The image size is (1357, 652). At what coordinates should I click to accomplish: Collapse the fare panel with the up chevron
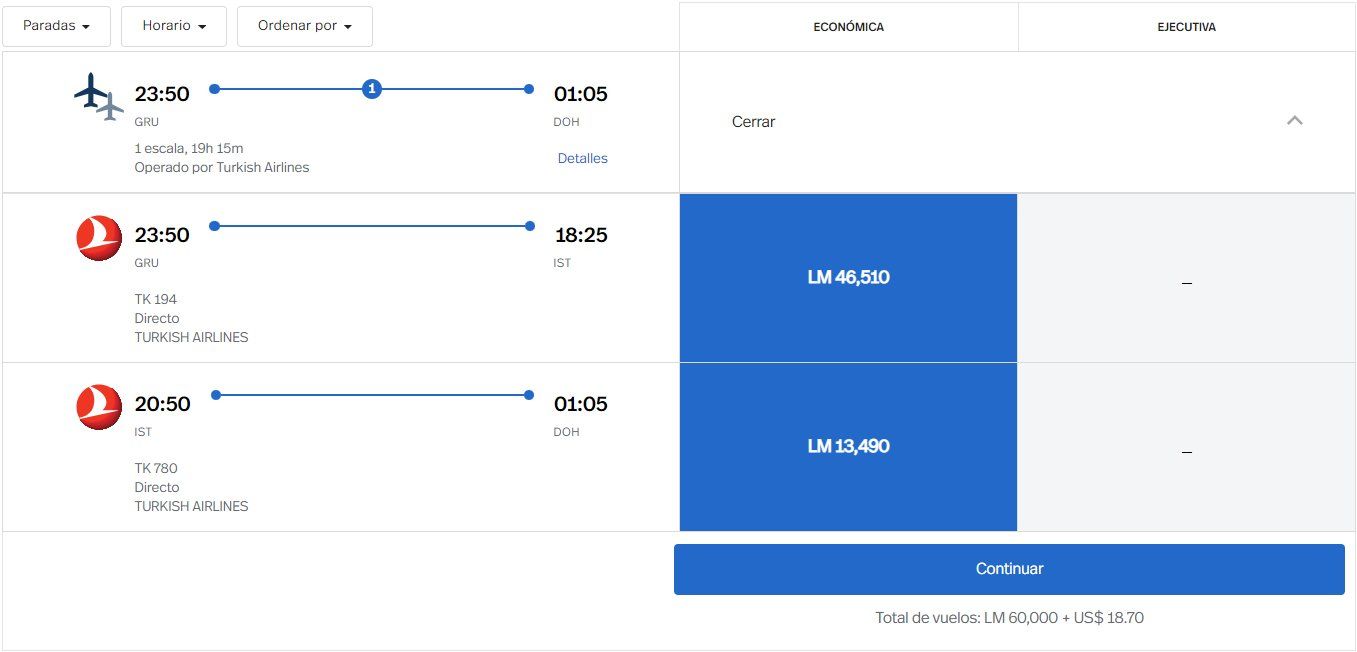(1294, 121)
